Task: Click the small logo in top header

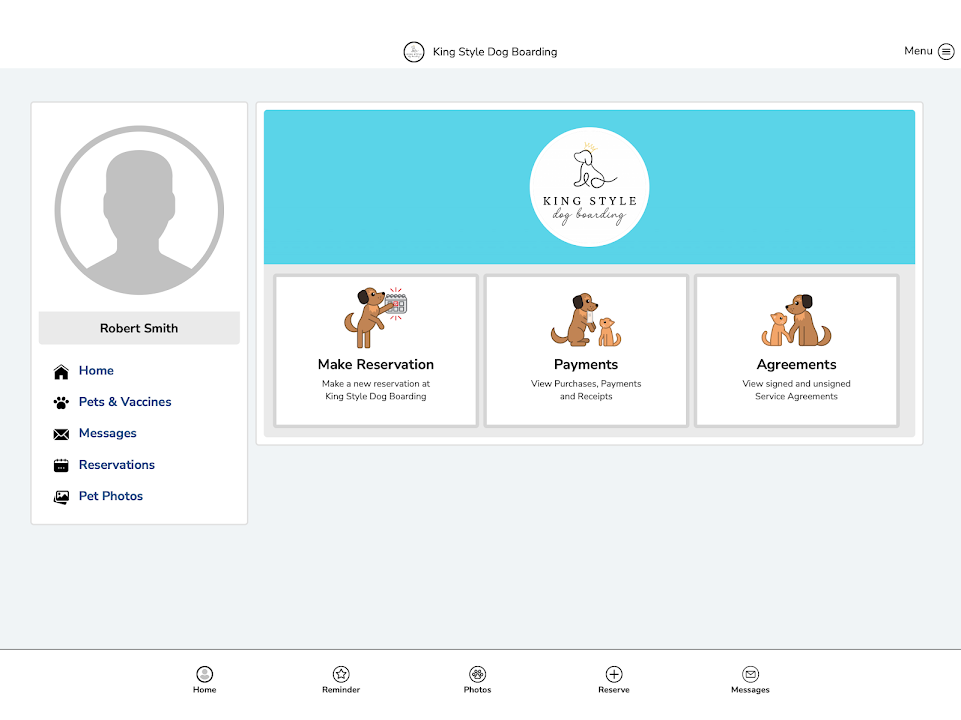Action: 414,52
